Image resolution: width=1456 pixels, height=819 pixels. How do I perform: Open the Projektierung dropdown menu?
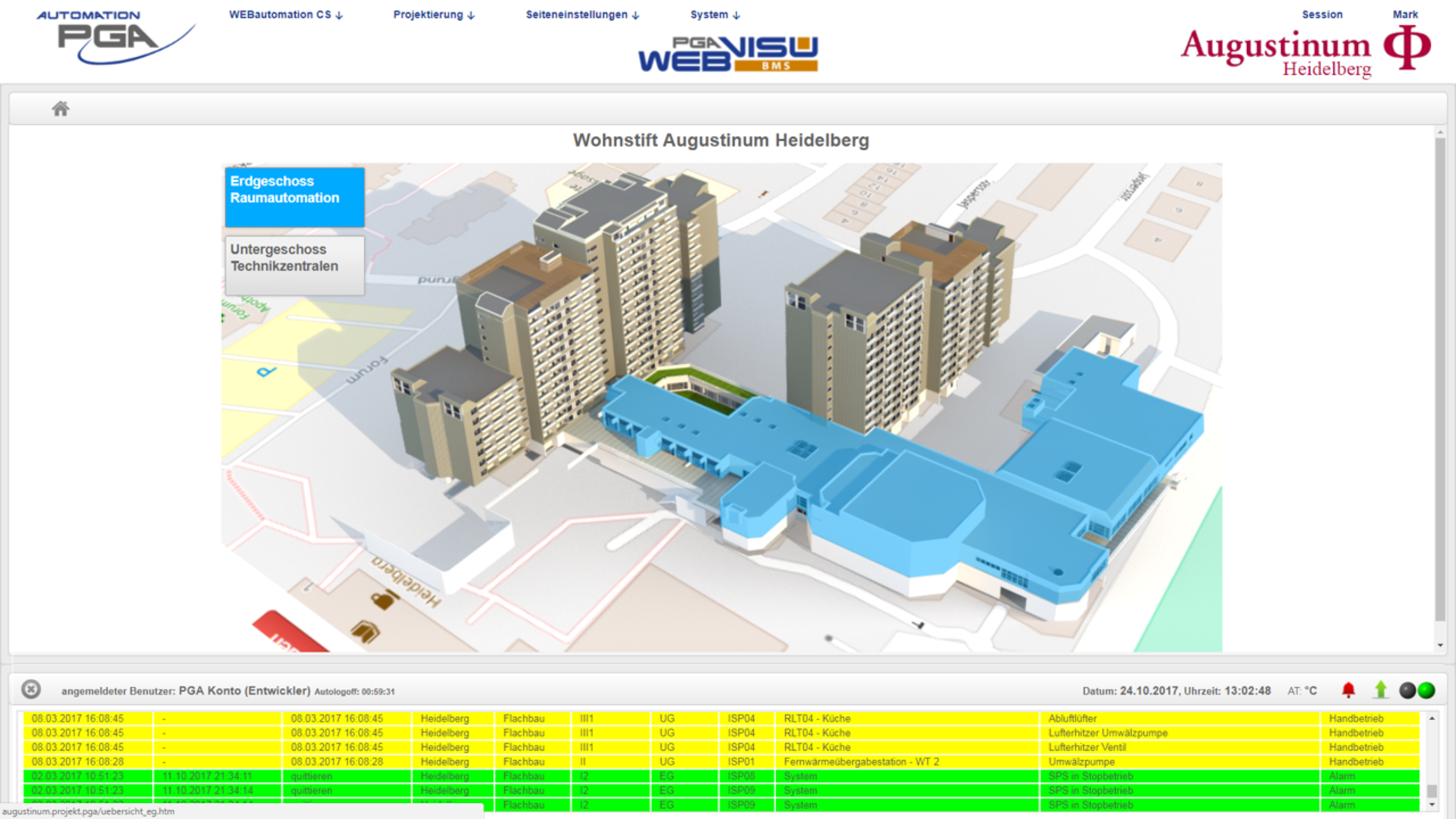tap(434, 15)
